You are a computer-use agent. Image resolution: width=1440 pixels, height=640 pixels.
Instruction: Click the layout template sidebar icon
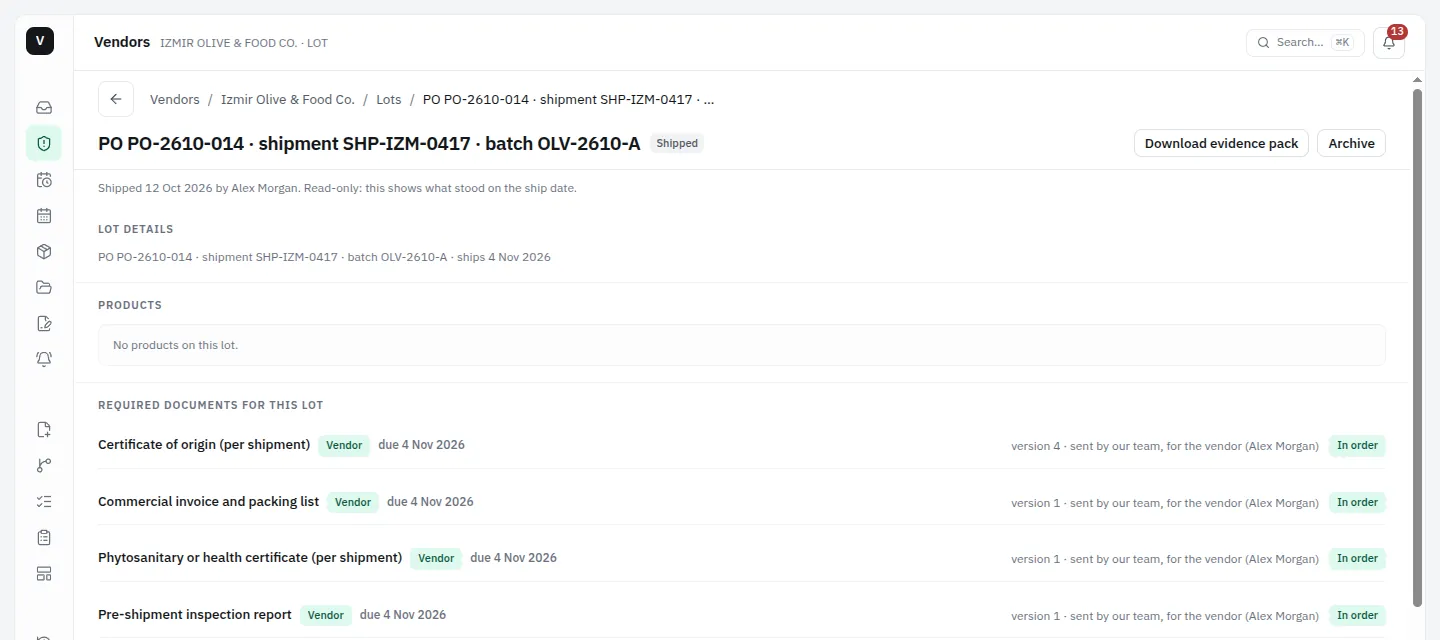[x=44, y=573]
